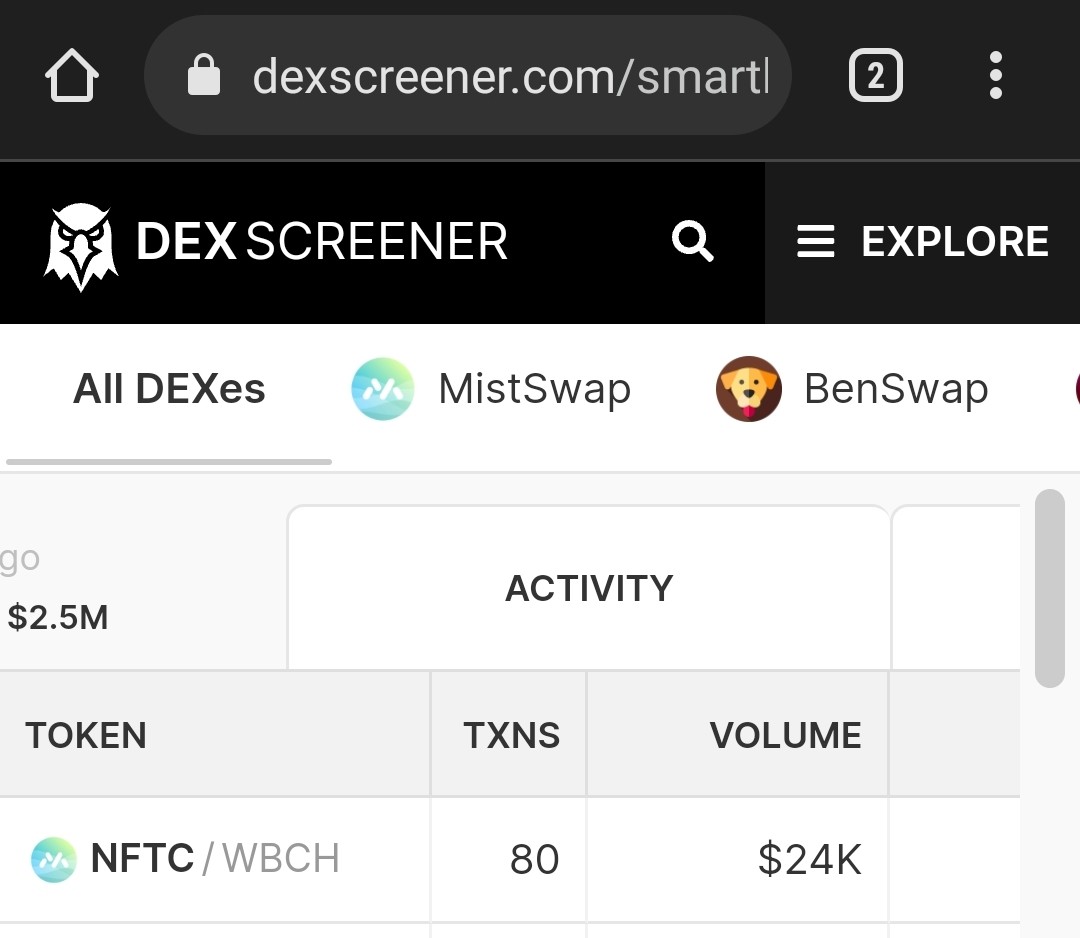The image size is (1080, 938).
Task: Click the vertical scrollbar thumb
Action: pyautogui.click(x=1050, y=588)
